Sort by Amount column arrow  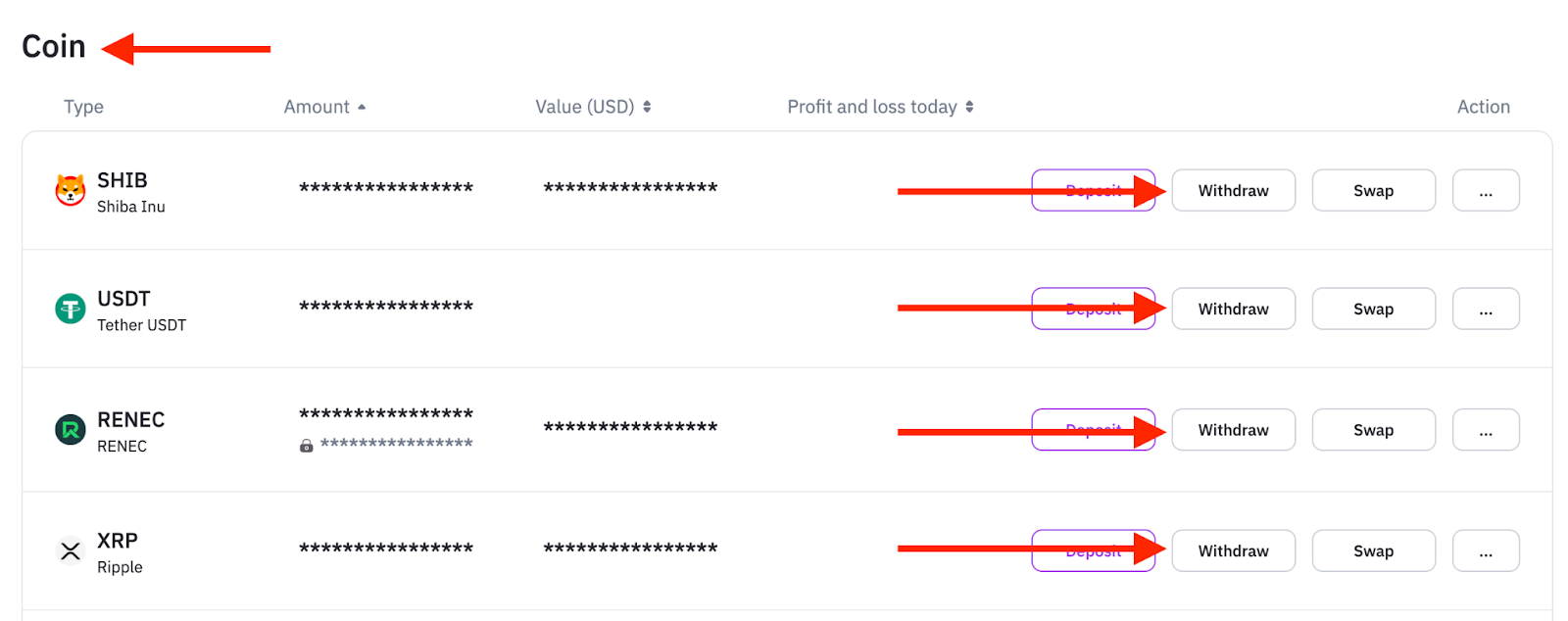click(x=362, y=107)
